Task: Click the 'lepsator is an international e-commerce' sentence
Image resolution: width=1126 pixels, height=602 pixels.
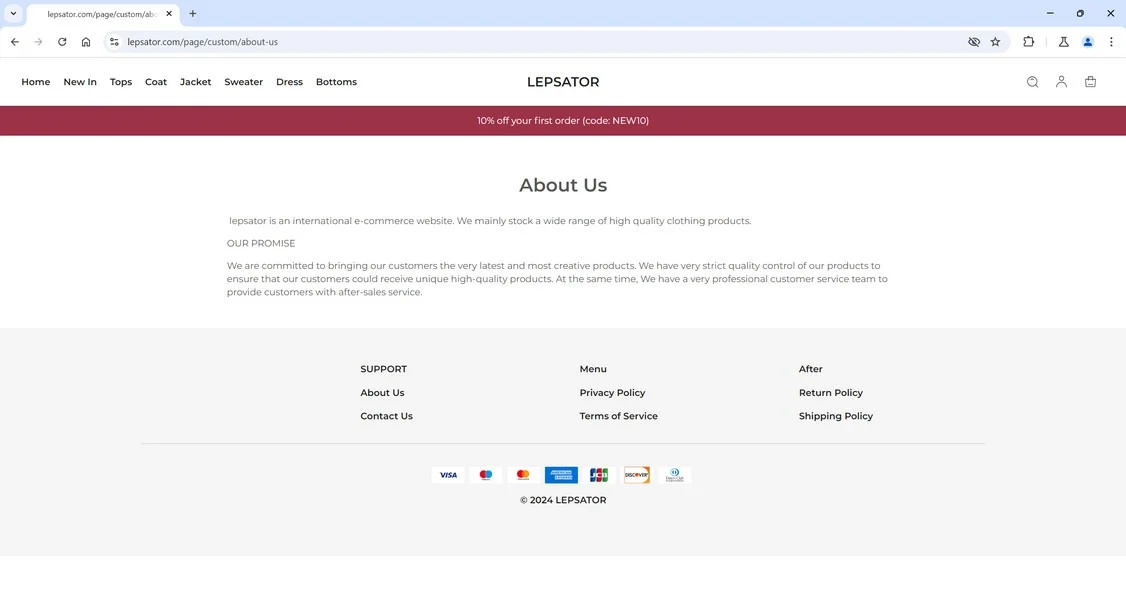Action: tap(490, 221)
